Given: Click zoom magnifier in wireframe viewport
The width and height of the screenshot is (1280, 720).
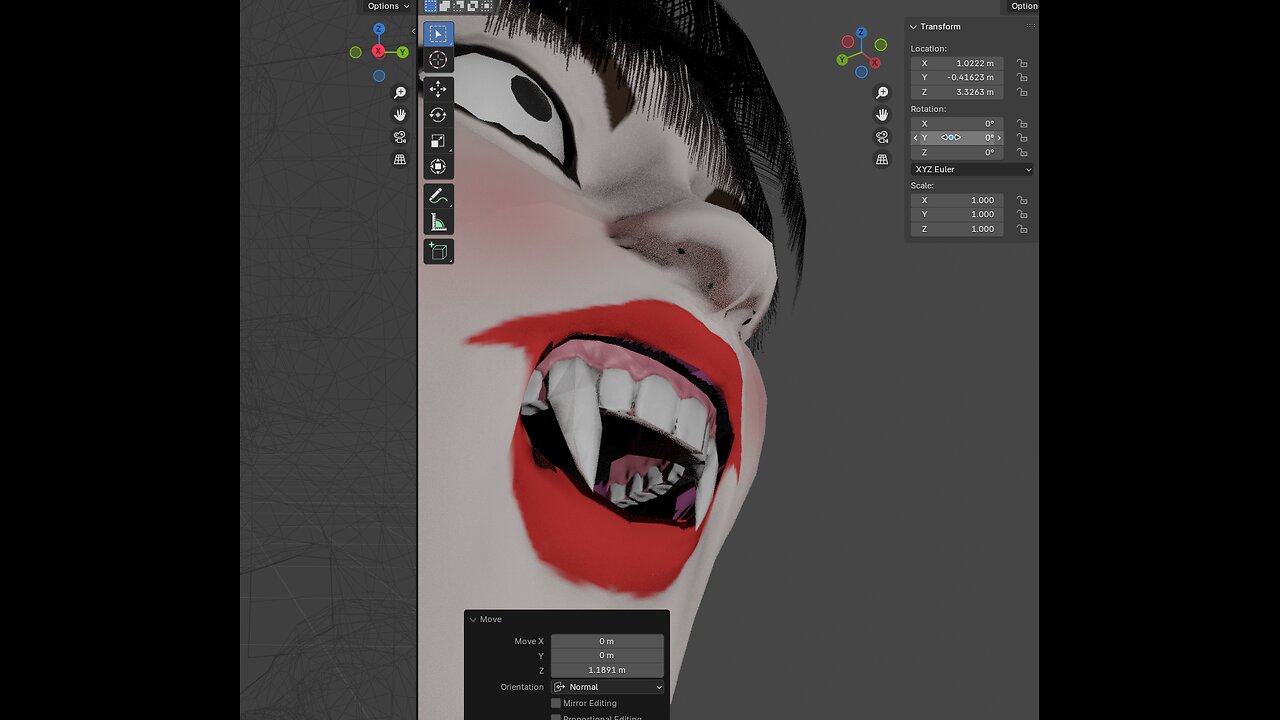Looking at the screenshot, I should click(x=400, y=93).
